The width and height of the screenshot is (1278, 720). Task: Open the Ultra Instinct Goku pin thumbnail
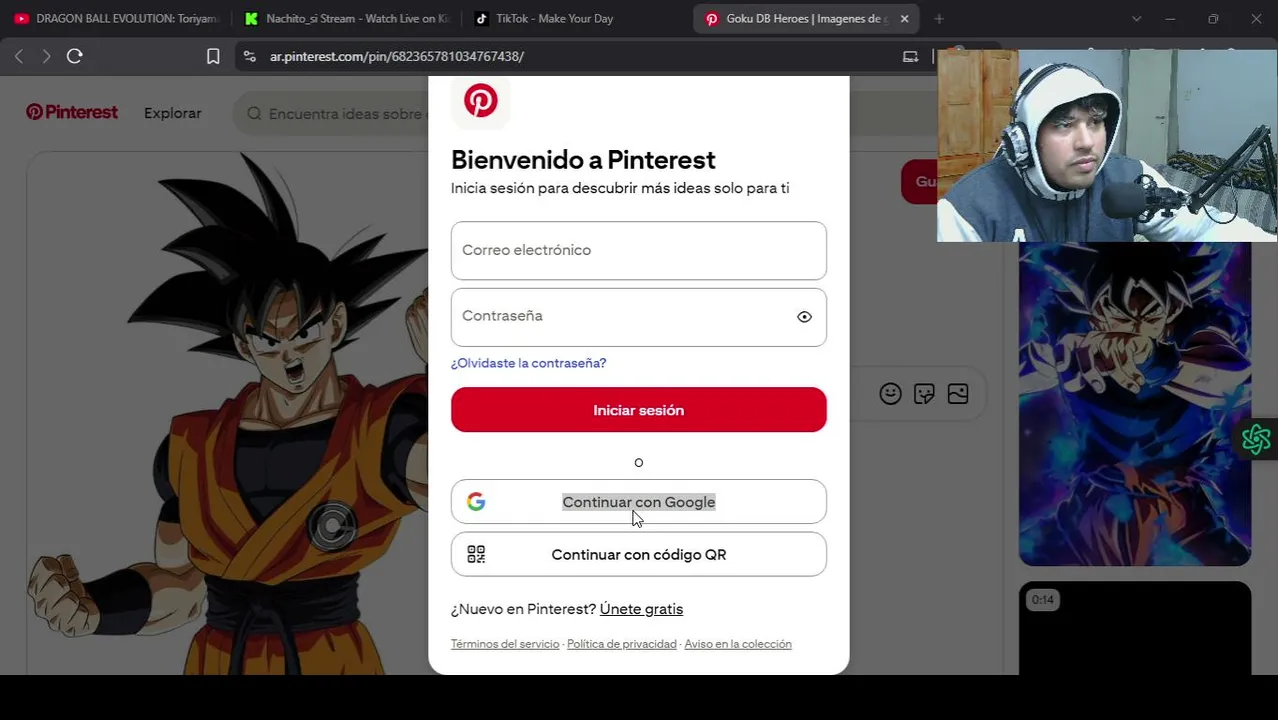click(1135, 404)
